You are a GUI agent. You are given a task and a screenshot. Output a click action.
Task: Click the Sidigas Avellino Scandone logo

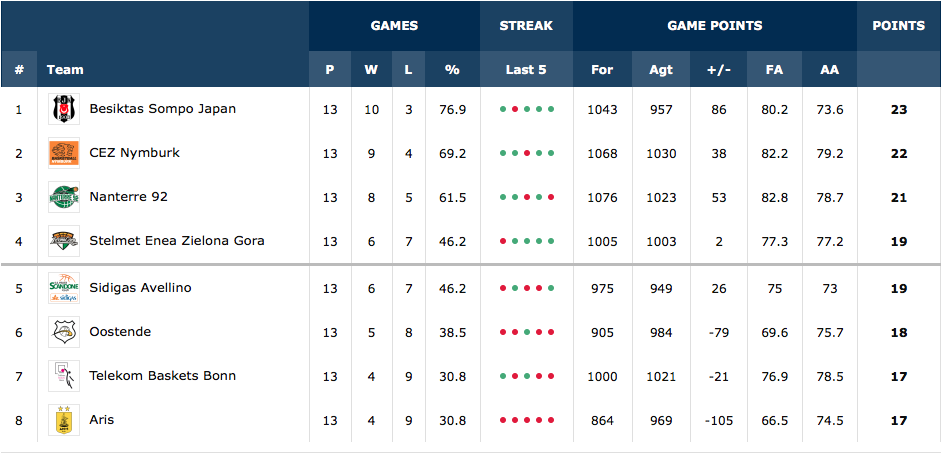(64, 288)
